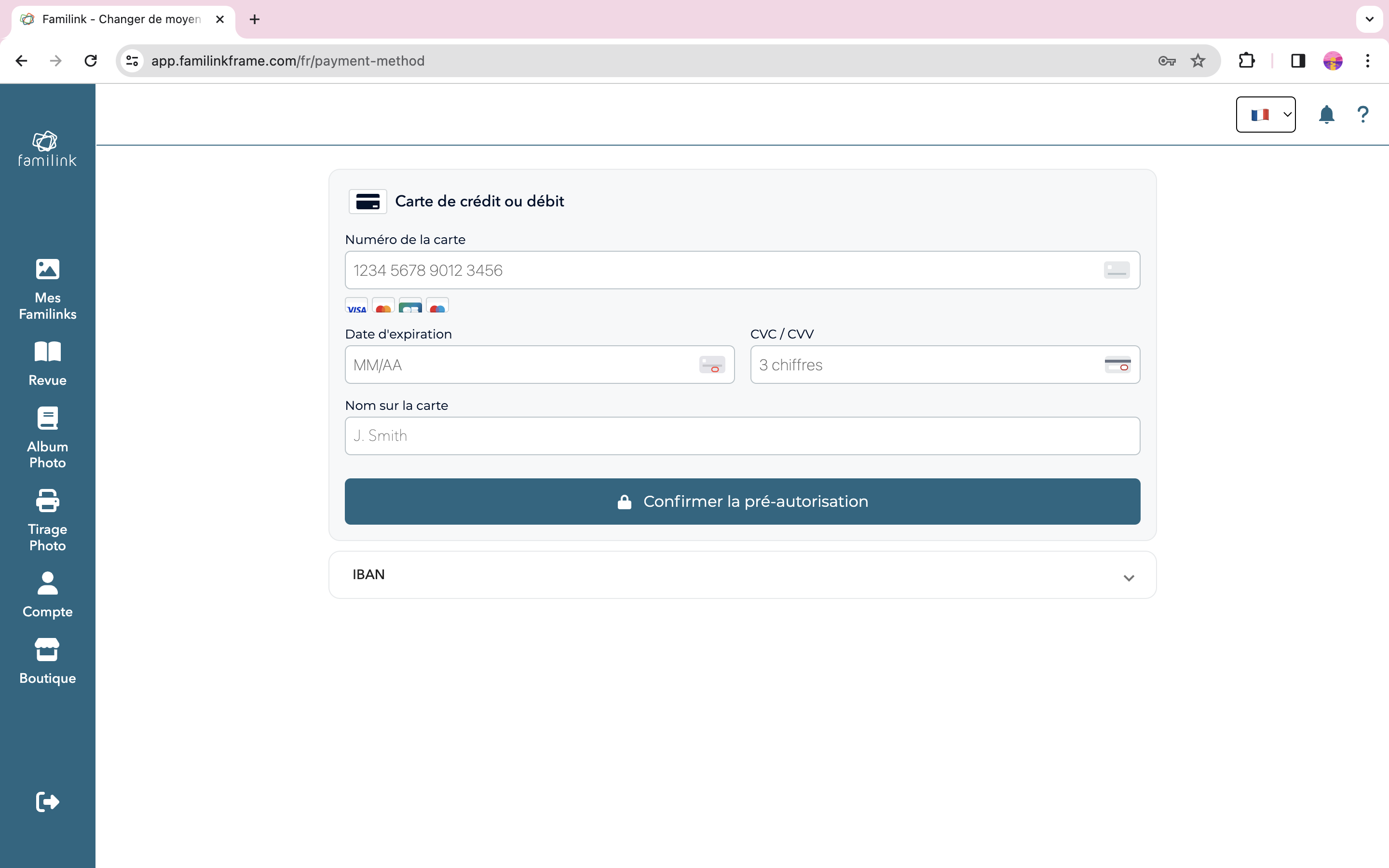The image size is (1389, 868).
Task: Open Mes Familinks in sidebar
Action: click(47, 289)
